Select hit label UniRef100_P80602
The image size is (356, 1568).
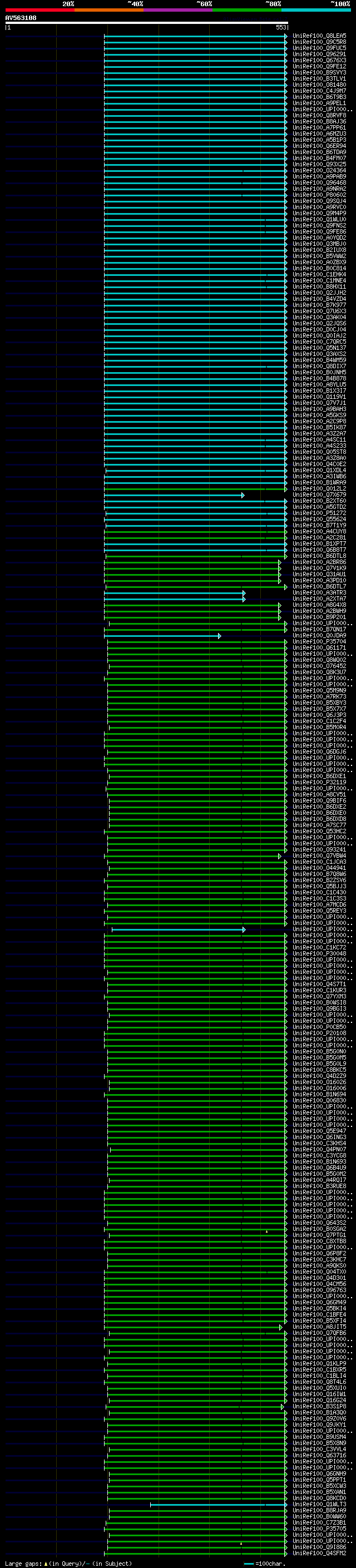pyautogui.click(x=319, y=195)
